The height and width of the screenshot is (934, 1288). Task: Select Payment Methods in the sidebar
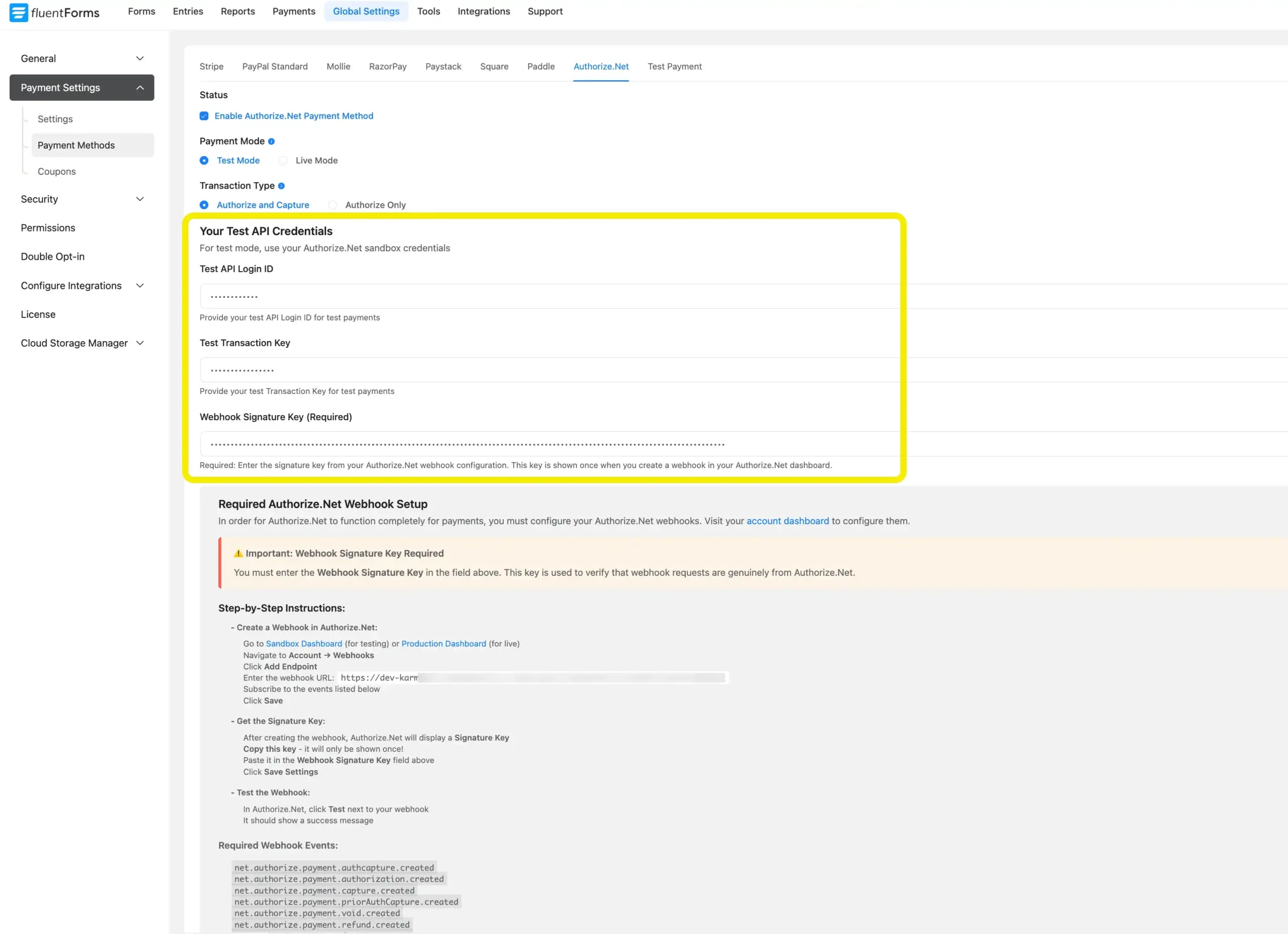75,145
